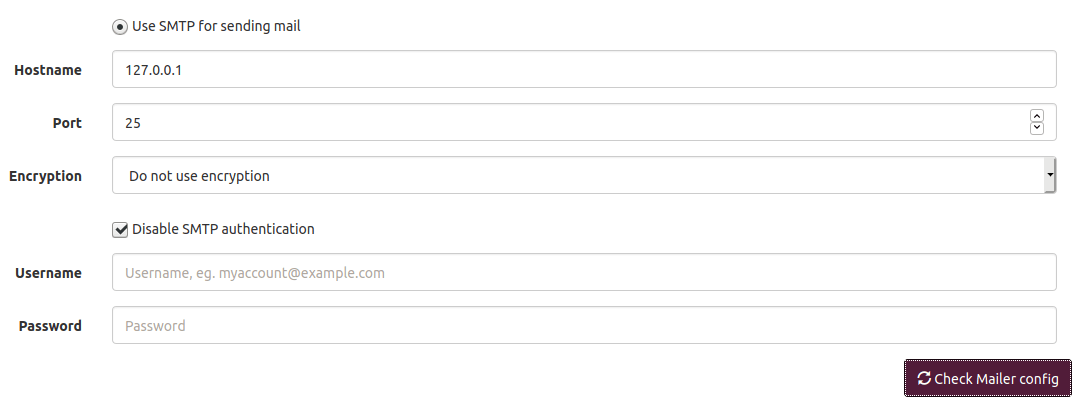Viewport: 1092px width, 410px height.
Task: Click the 'Disable SMTP authentication' label text
Action: click(x=224, y=229)
